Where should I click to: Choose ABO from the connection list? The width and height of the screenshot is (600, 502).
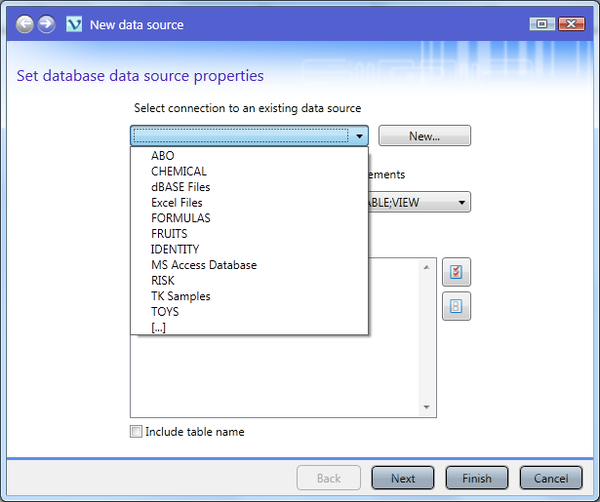click(x=162, y=156)
